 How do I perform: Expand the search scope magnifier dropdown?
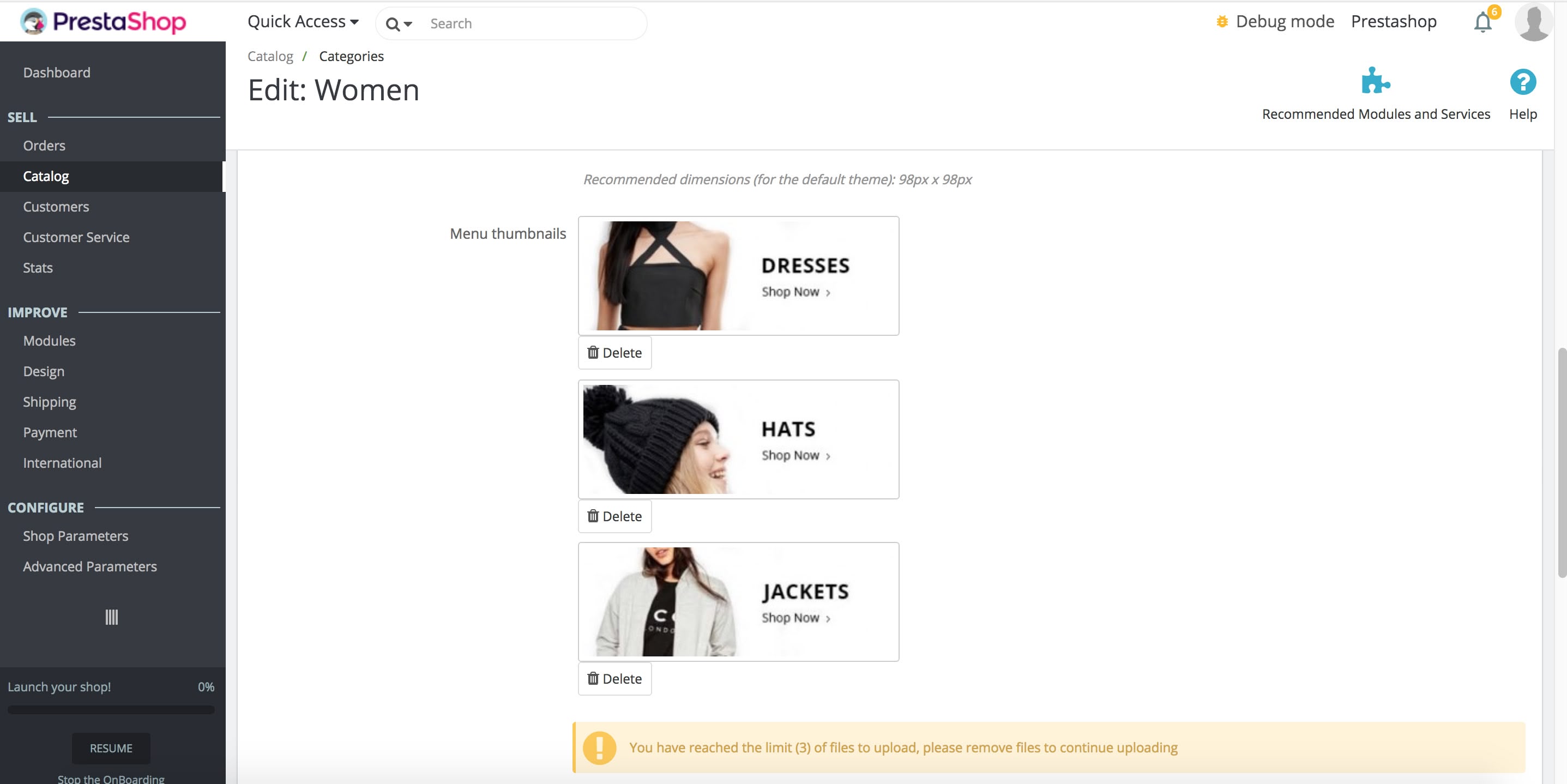click(x=399, y=25)
